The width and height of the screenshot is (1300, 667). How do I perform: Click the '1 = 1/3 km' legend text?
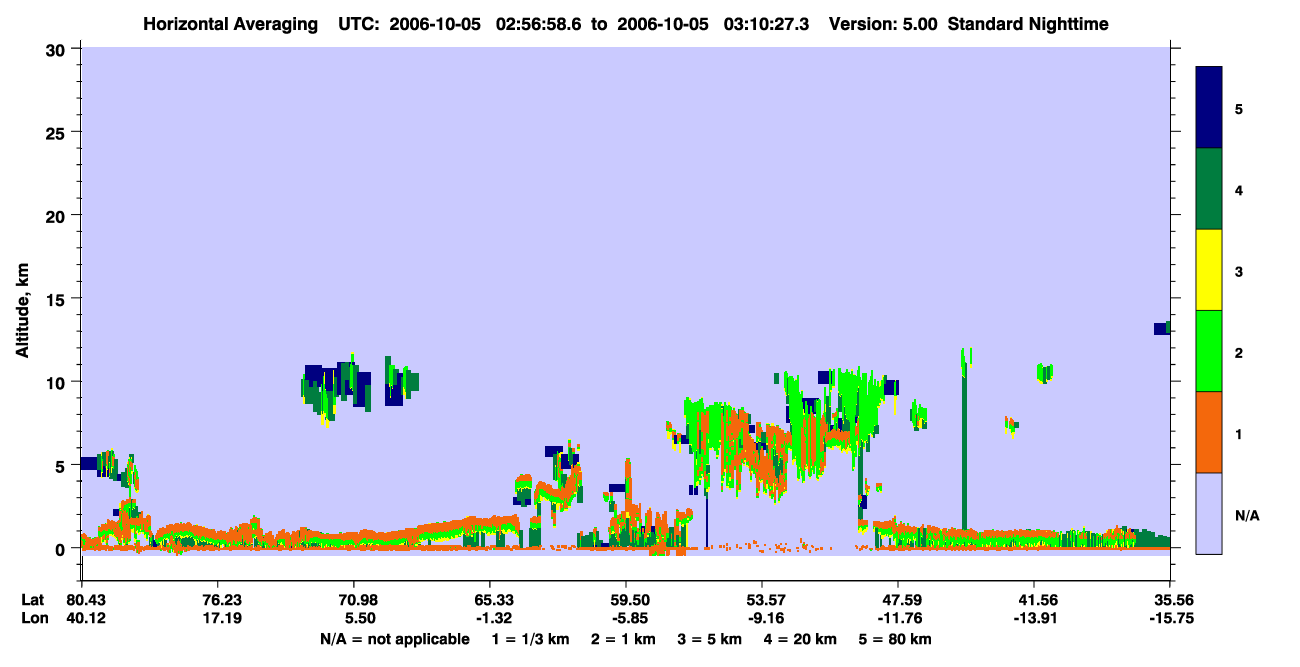click(530, 639)
